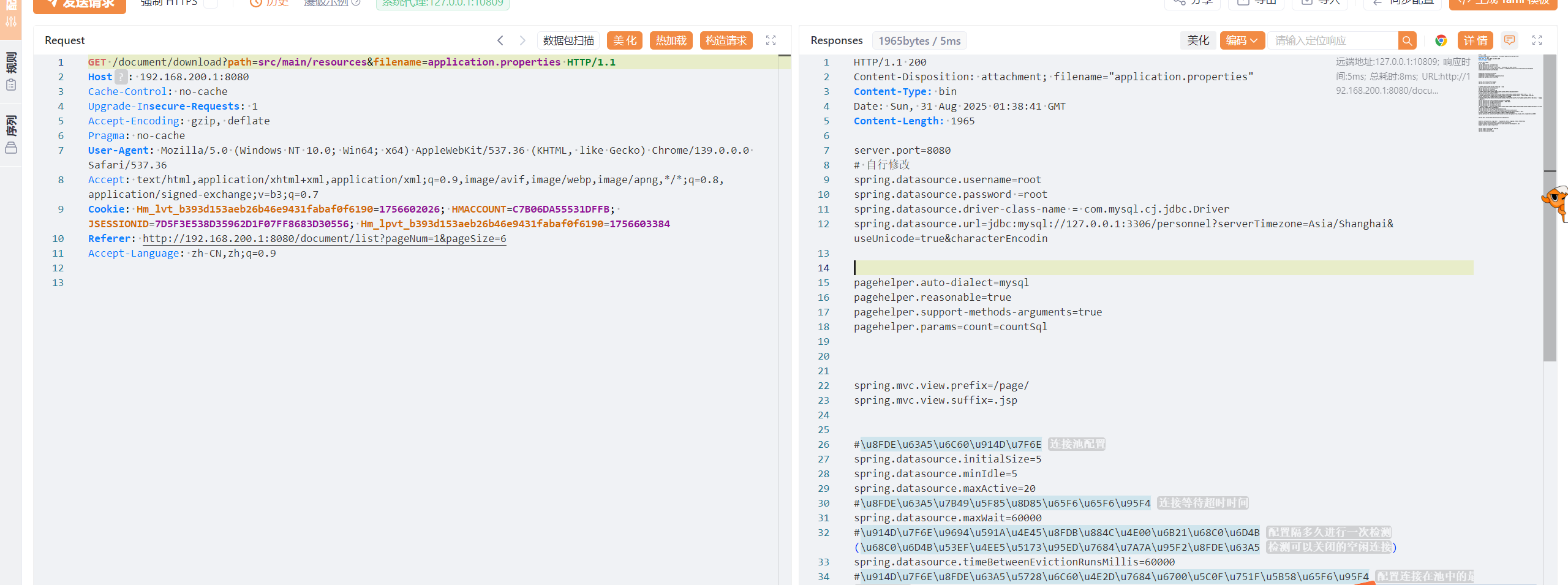Click the orange search magnifier icon
This screenshot has width=1568, height=585.
(x=1407, y=40)
